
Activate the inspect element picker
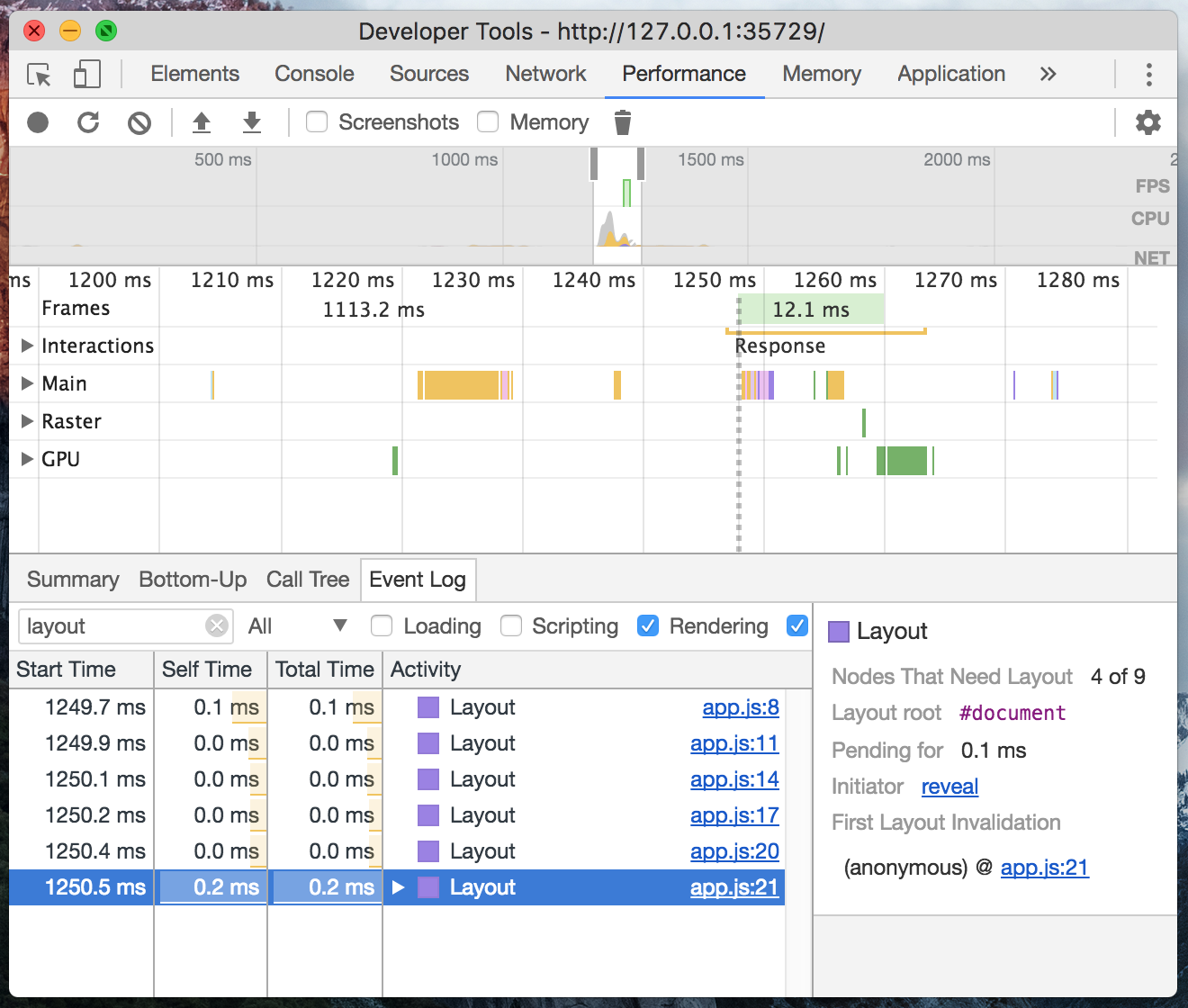(x=39, y=74)
